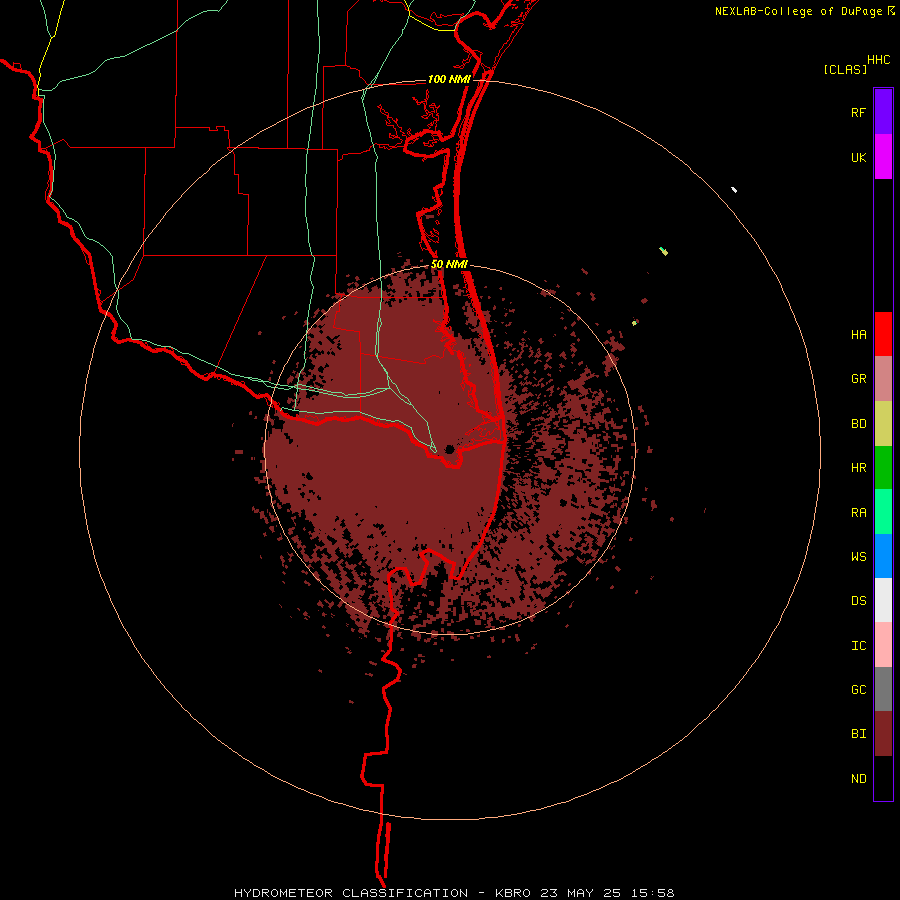Click the 50 NMI range ring label

449,264
